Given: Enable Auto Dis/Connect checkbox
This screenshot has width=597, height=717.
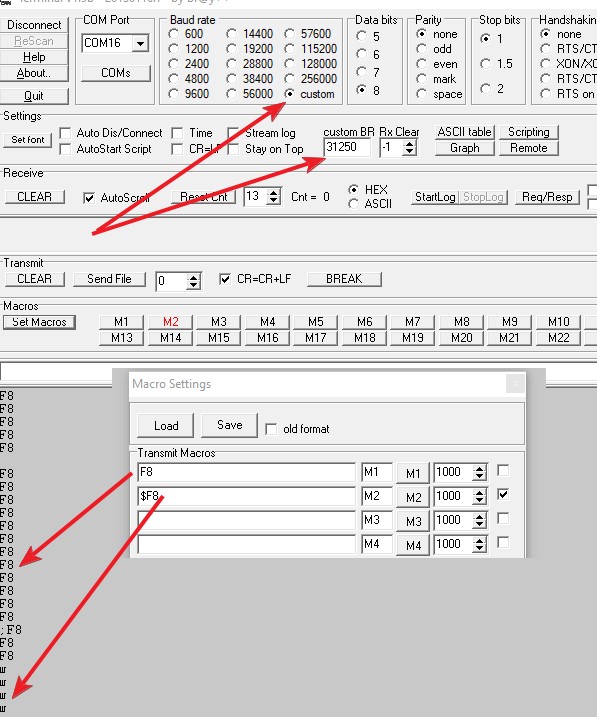Looking at the screenshot, I should click(65, 133).
